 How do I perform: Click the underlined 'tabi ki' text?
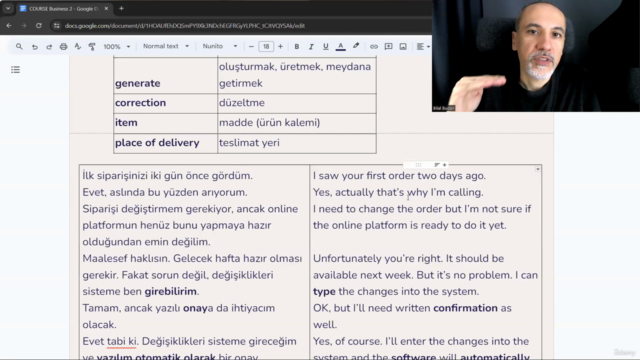point(122,341)
